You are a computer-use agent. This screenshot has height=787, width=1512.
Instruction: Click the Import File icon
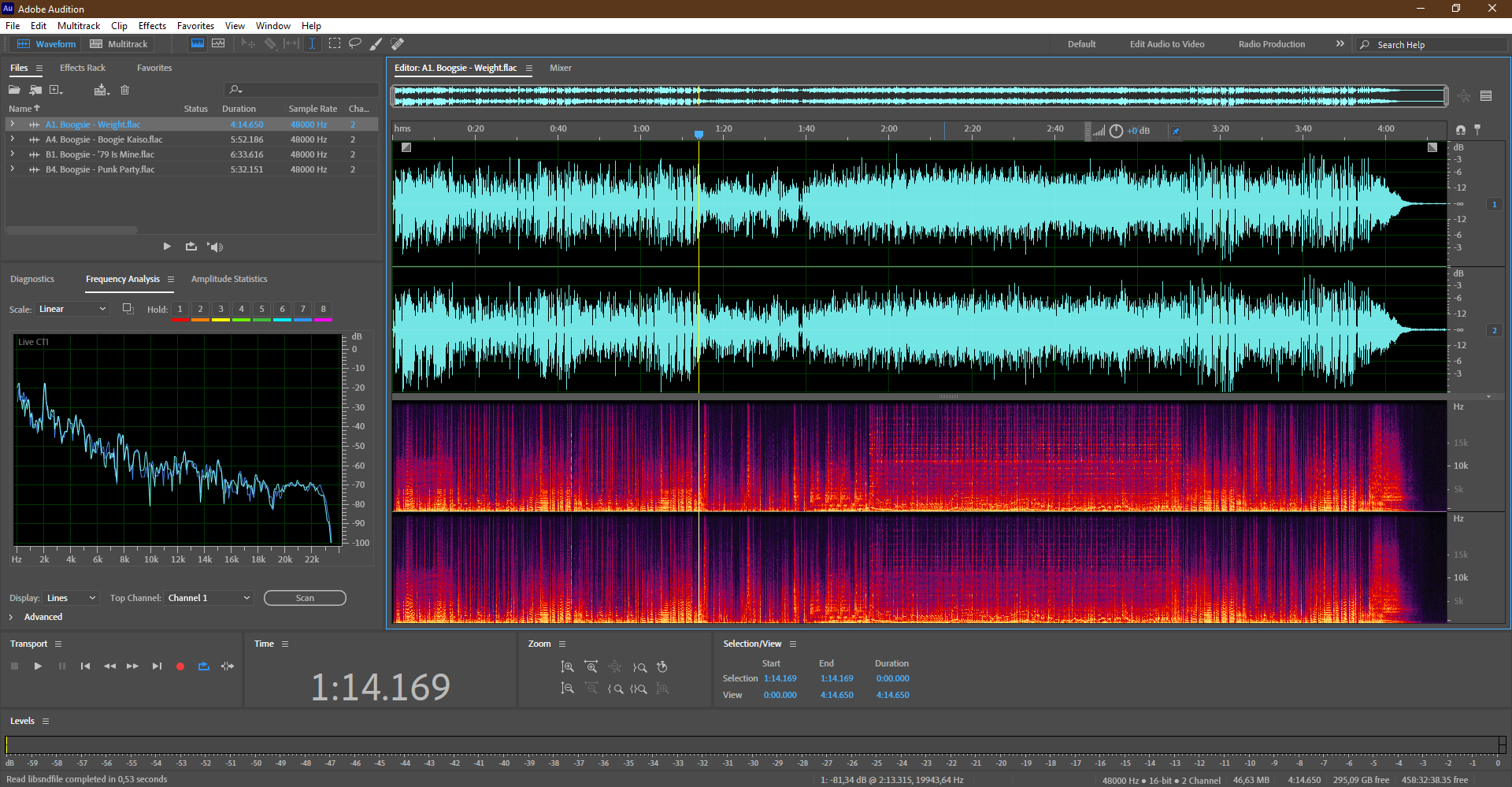(x=35, y=90)
